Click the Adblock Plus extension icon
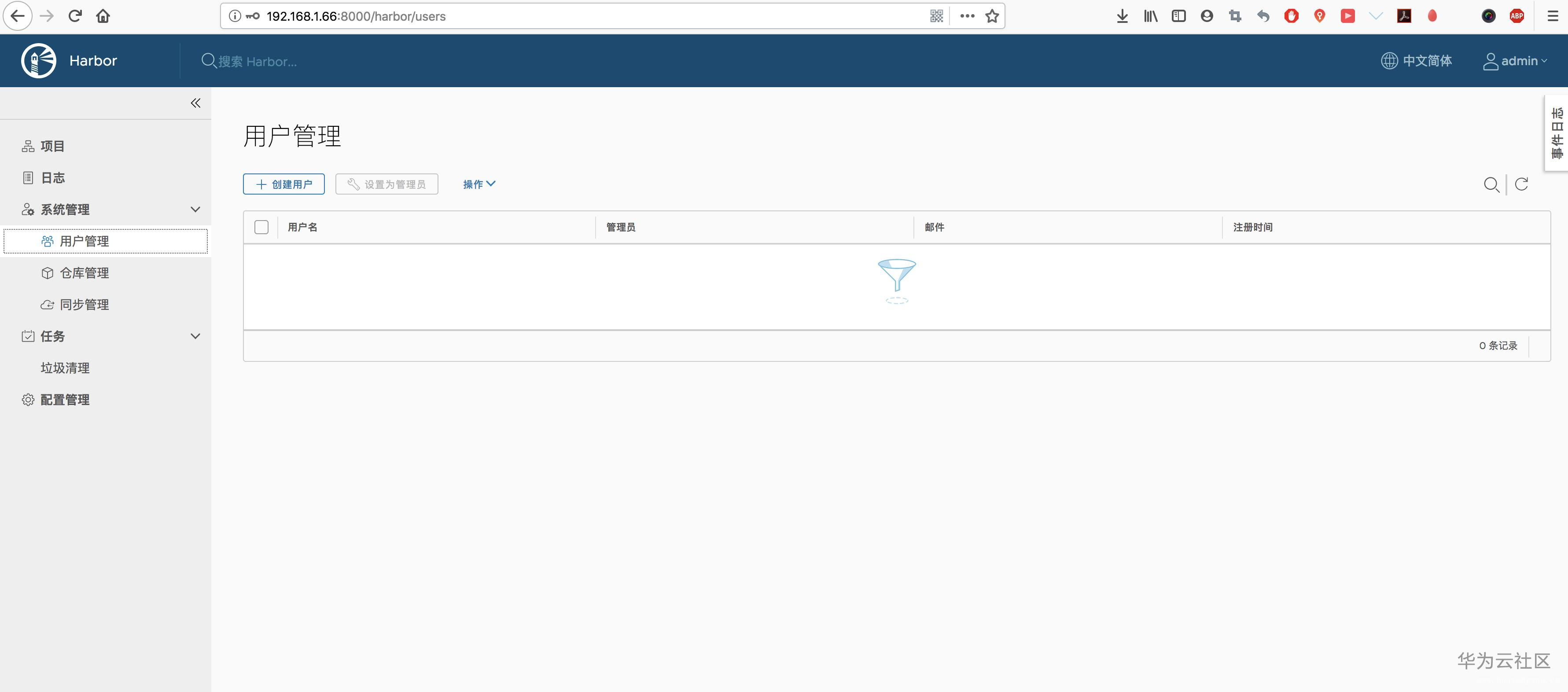Viewport: 1568px width, 692px height. point(1516,16)
